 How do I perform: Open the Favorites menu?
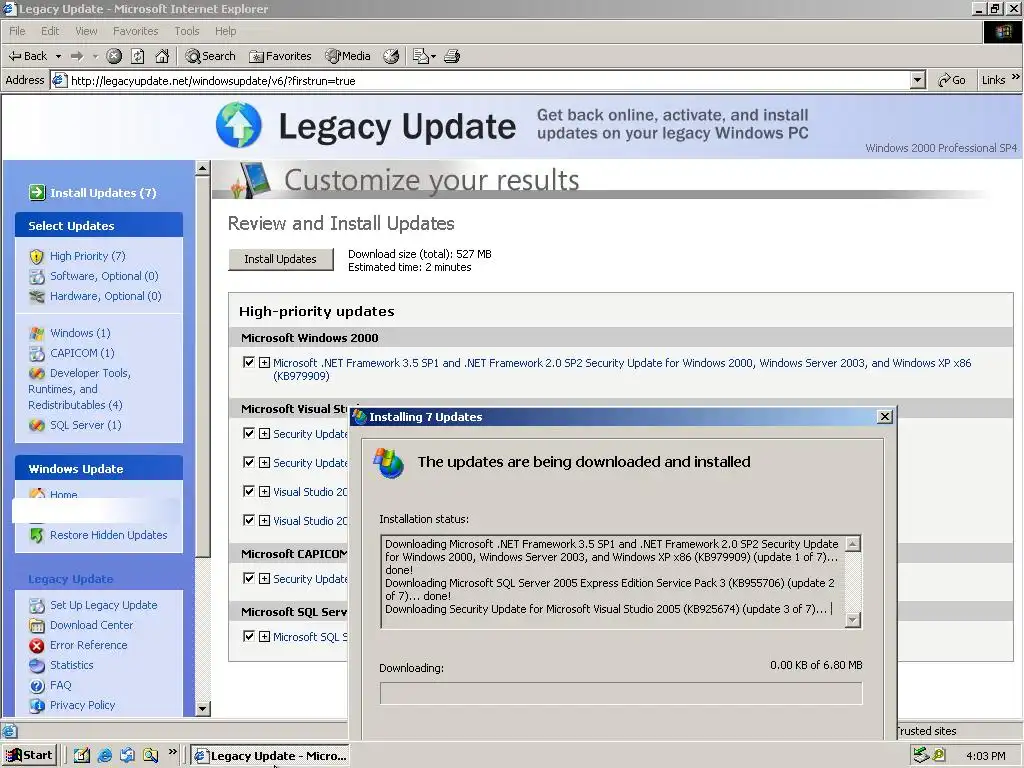[x=135, y=31]
